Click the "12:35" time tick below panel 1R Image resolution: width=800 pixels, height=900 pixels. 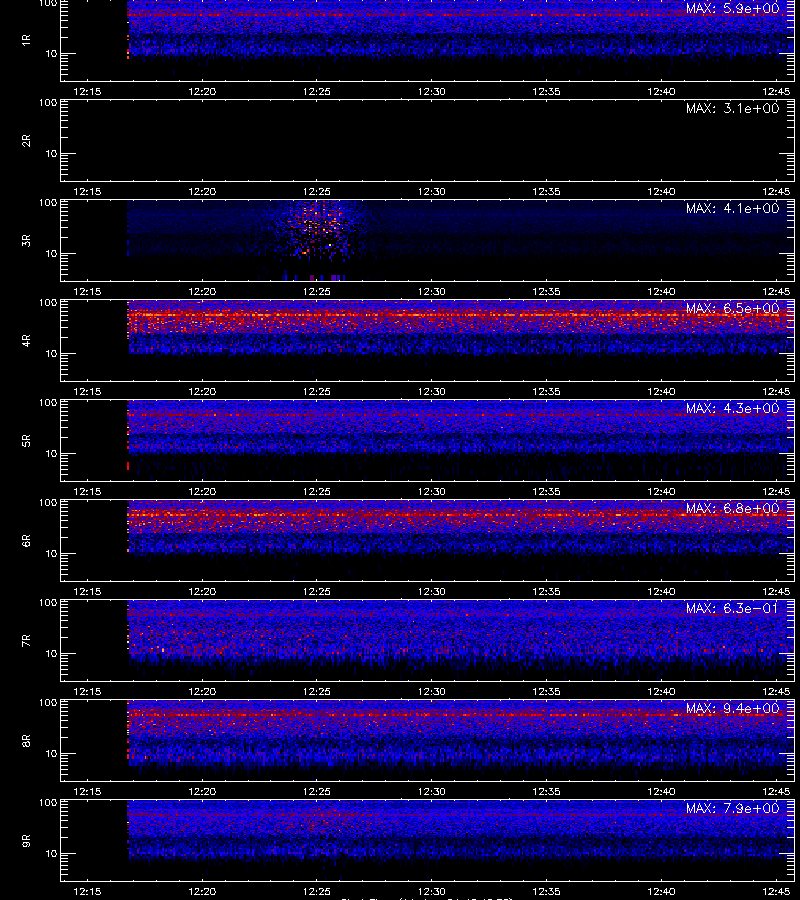546,91
